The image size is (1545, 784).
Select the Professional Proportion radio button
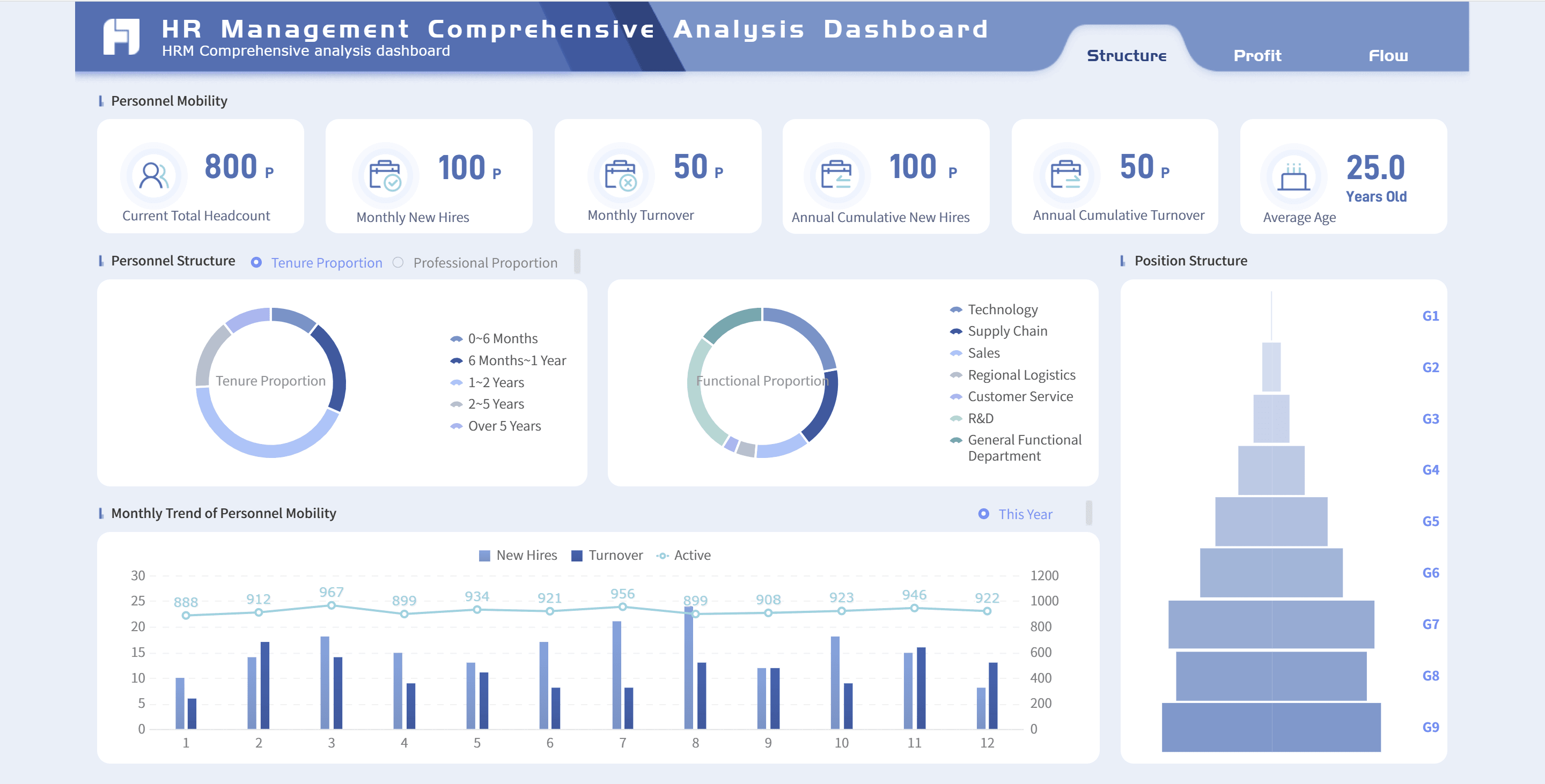[x=398, y=263]
